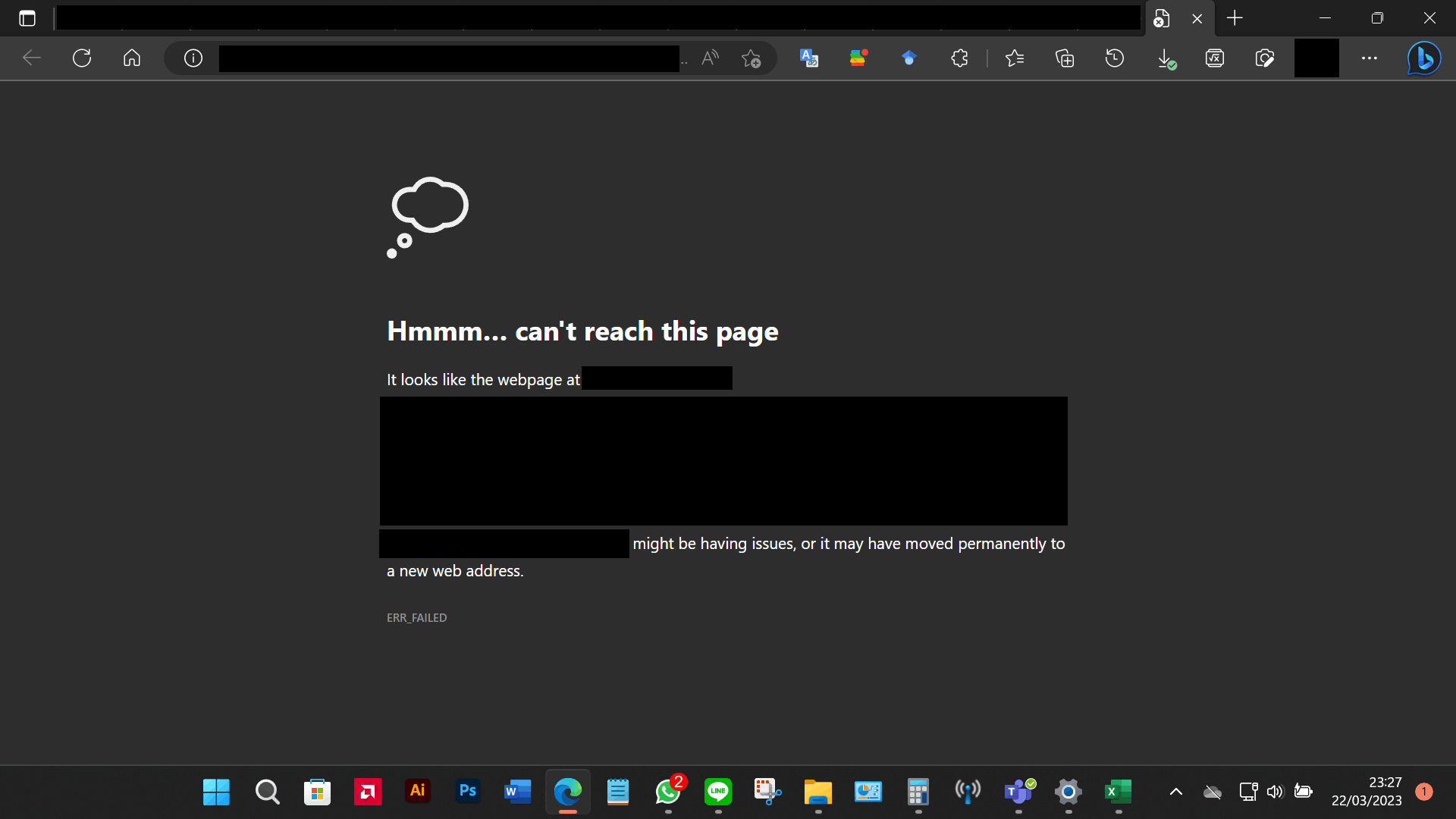Open the Favorites list
This screenshot has width=1456, height=819.
point(1015,58)
